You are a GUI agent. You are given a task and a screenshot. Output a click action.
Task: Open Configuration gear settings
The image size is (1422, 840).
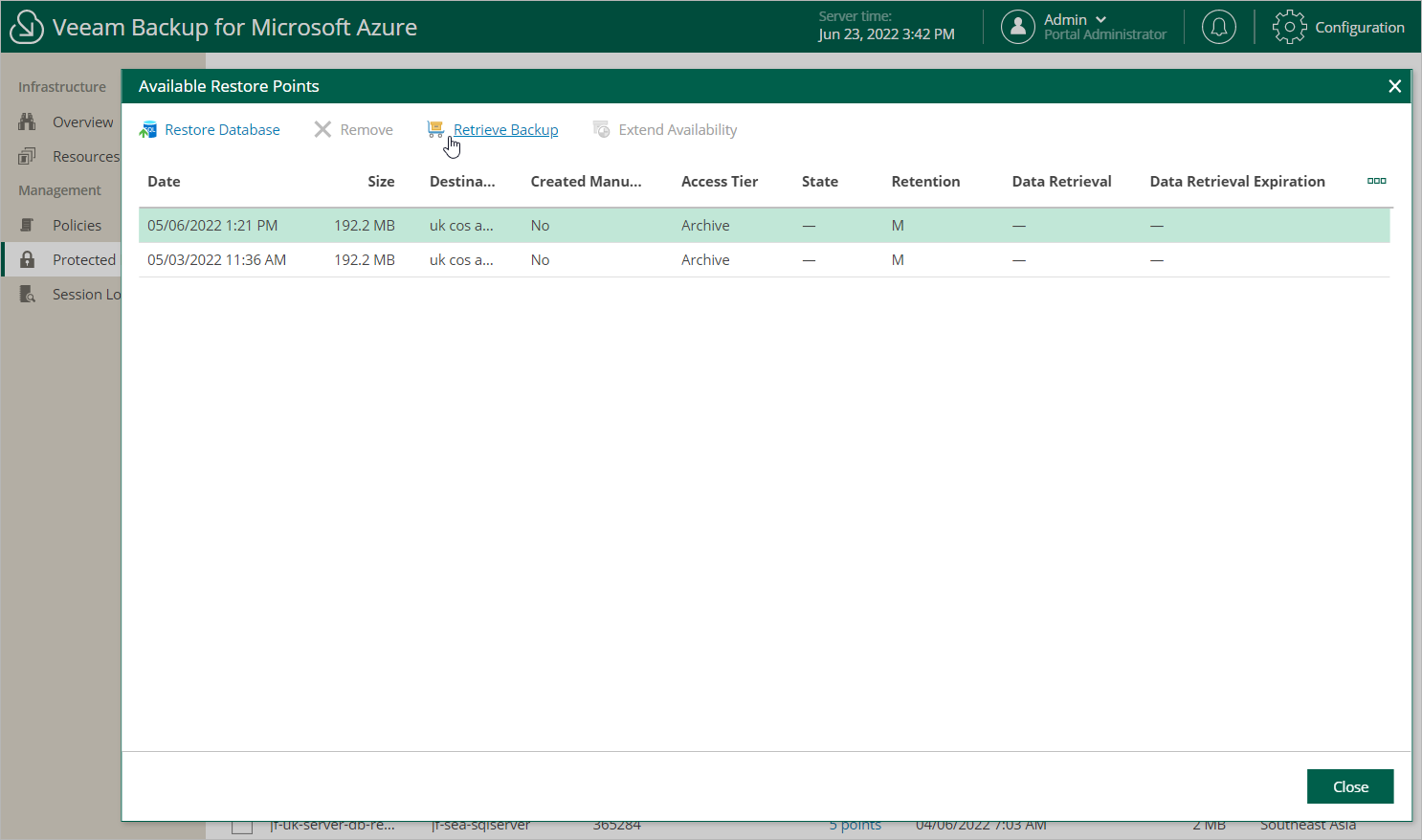click(x=1289, y=27)
